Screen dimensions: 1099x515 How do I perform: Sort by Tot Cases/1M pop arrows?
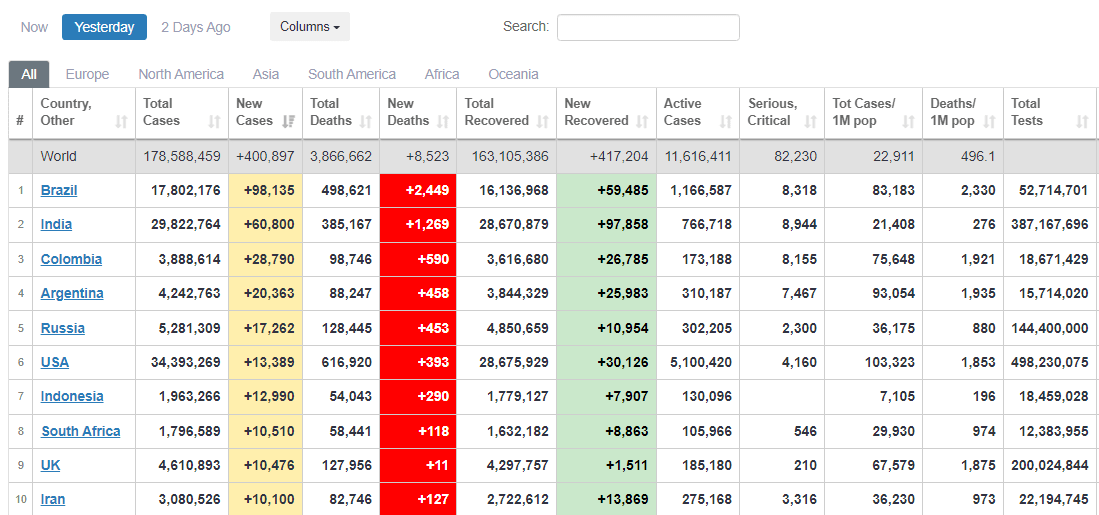click(909, 121)
